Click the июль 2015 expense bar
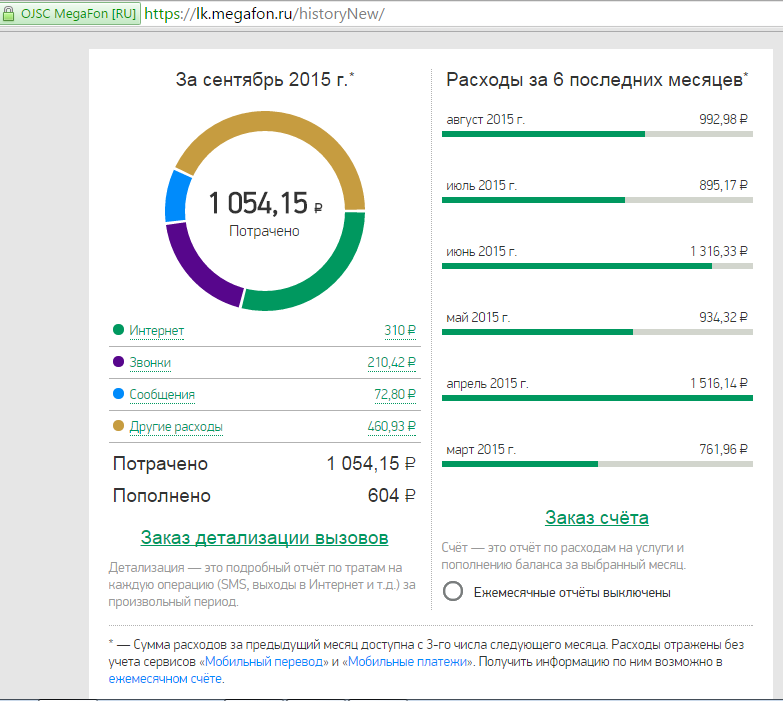This screenshot has height=701, width=783. pos(597,200)
